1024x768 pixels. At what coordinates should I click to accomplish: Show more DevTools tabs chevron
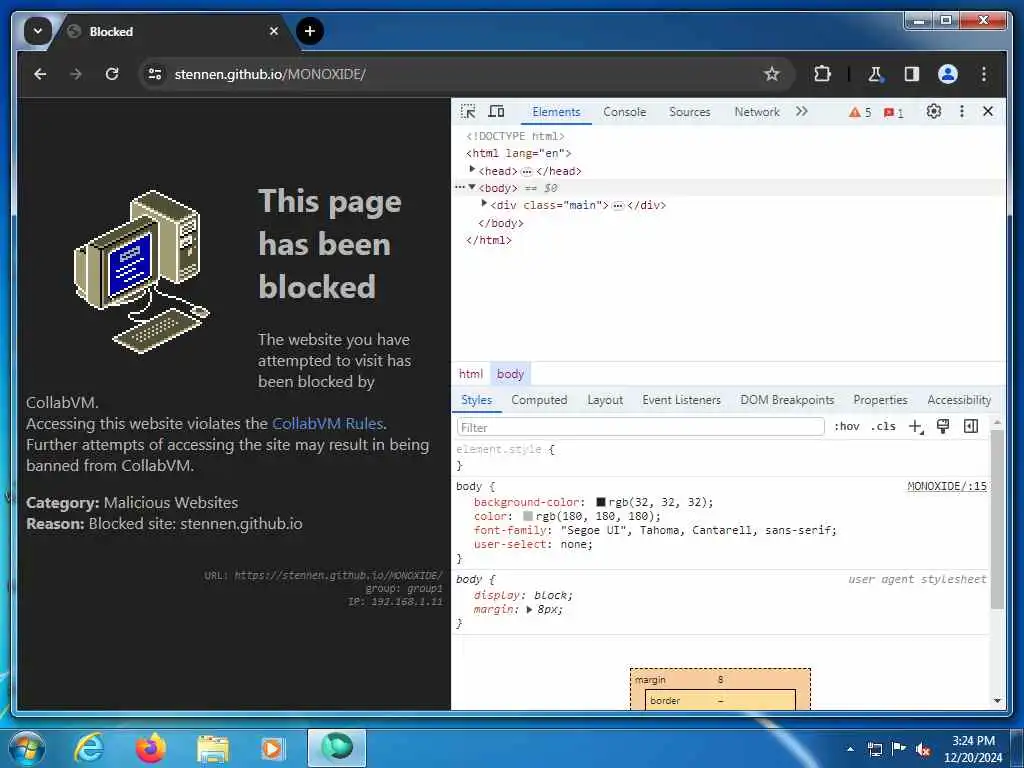[x=802, y=112]
